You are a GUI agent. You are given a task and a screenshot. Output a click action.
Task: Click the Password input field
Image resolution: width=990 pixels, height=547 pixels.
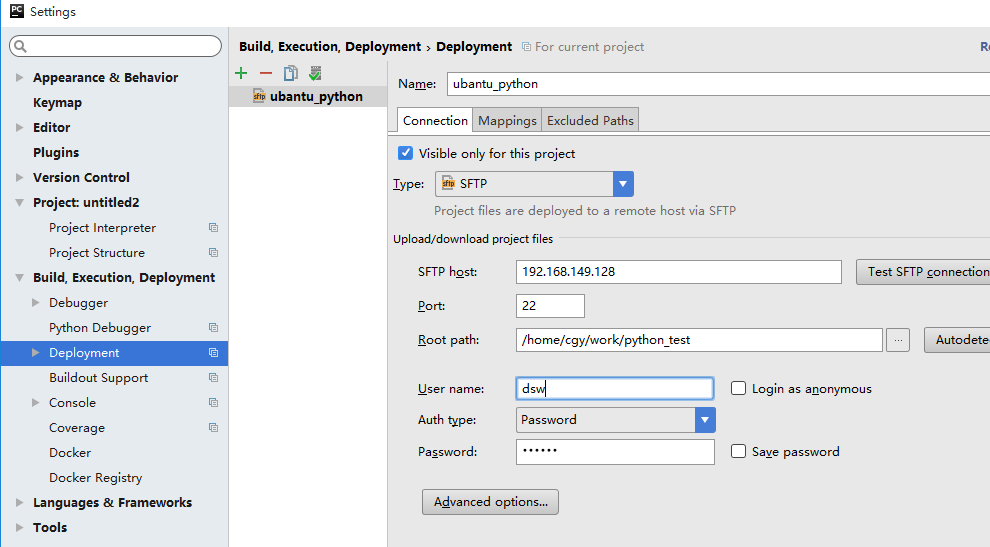(x=615, y=452)
